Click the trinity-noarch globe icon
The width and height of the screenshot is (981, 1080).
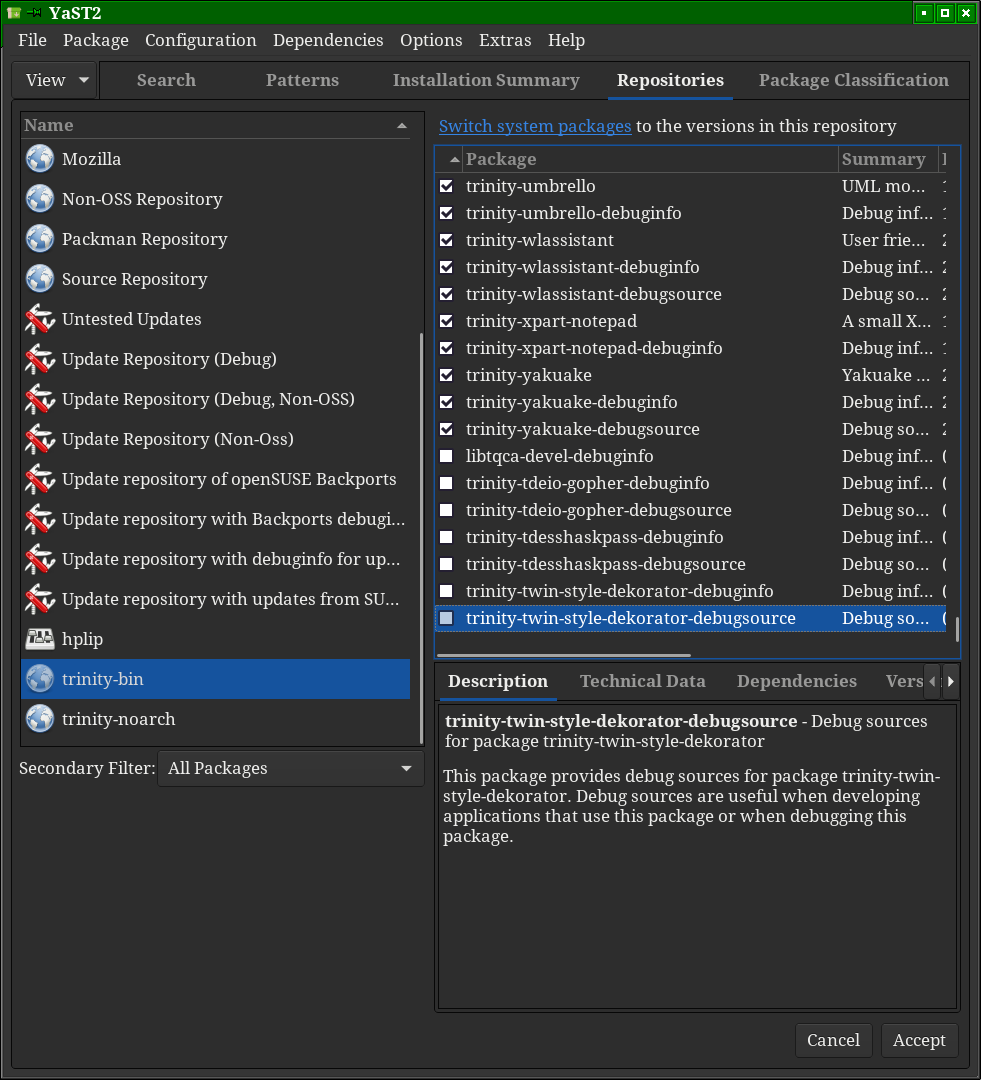(x=40, y=718)
